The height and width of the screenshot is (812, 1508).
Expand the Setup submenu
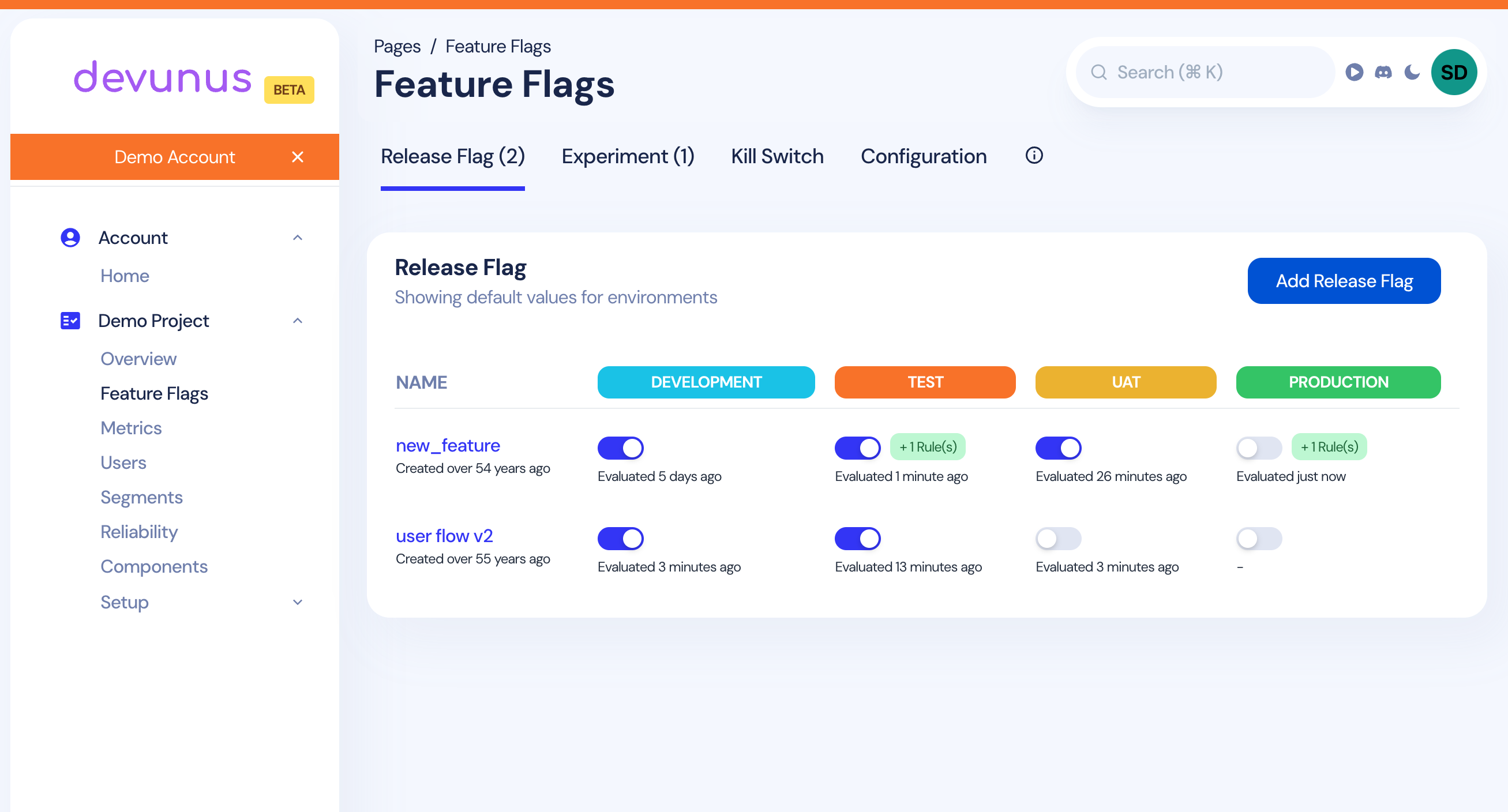click(x=297, y=602)
